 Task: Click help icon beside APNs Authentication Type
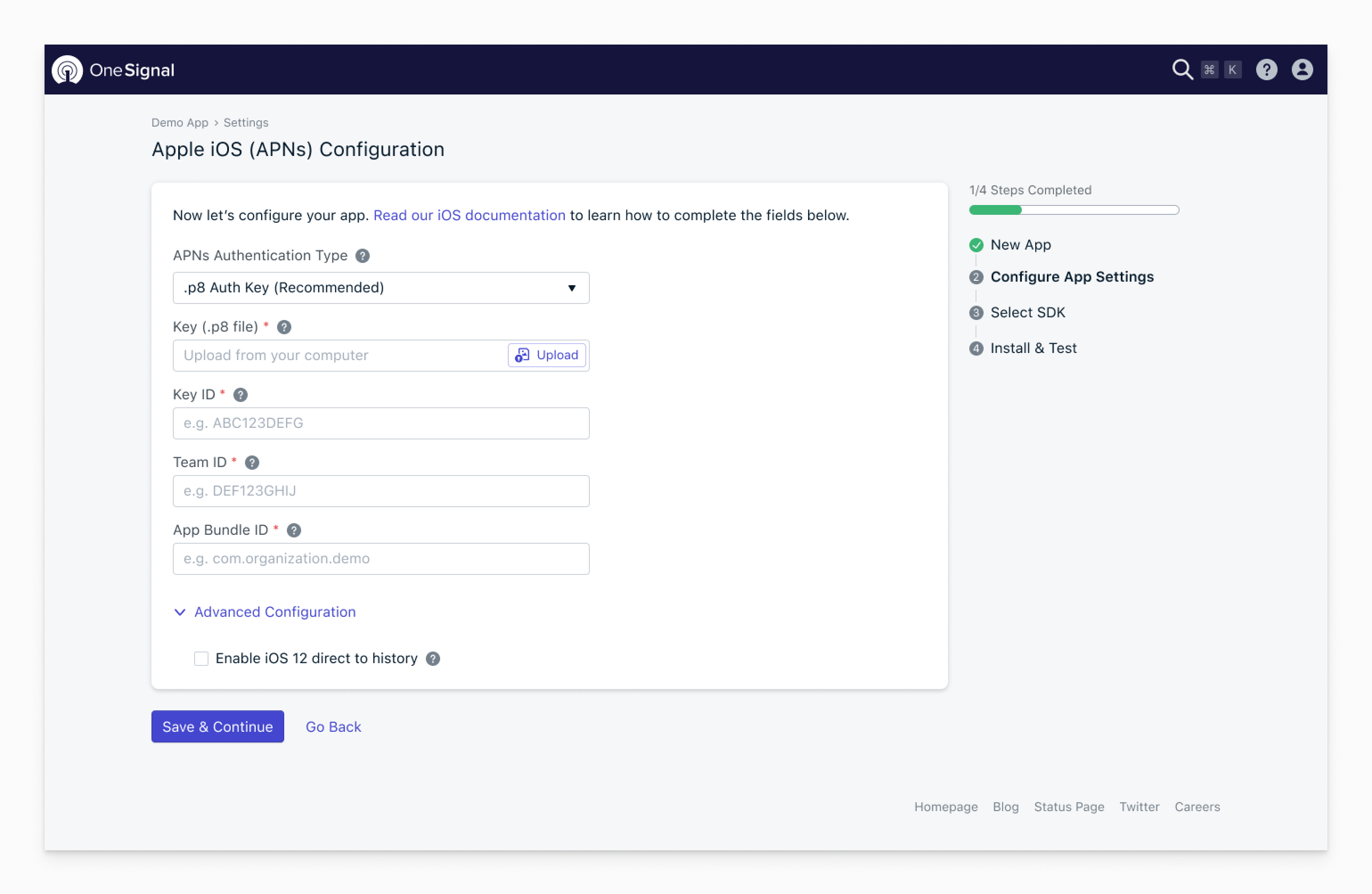point(362,255)
